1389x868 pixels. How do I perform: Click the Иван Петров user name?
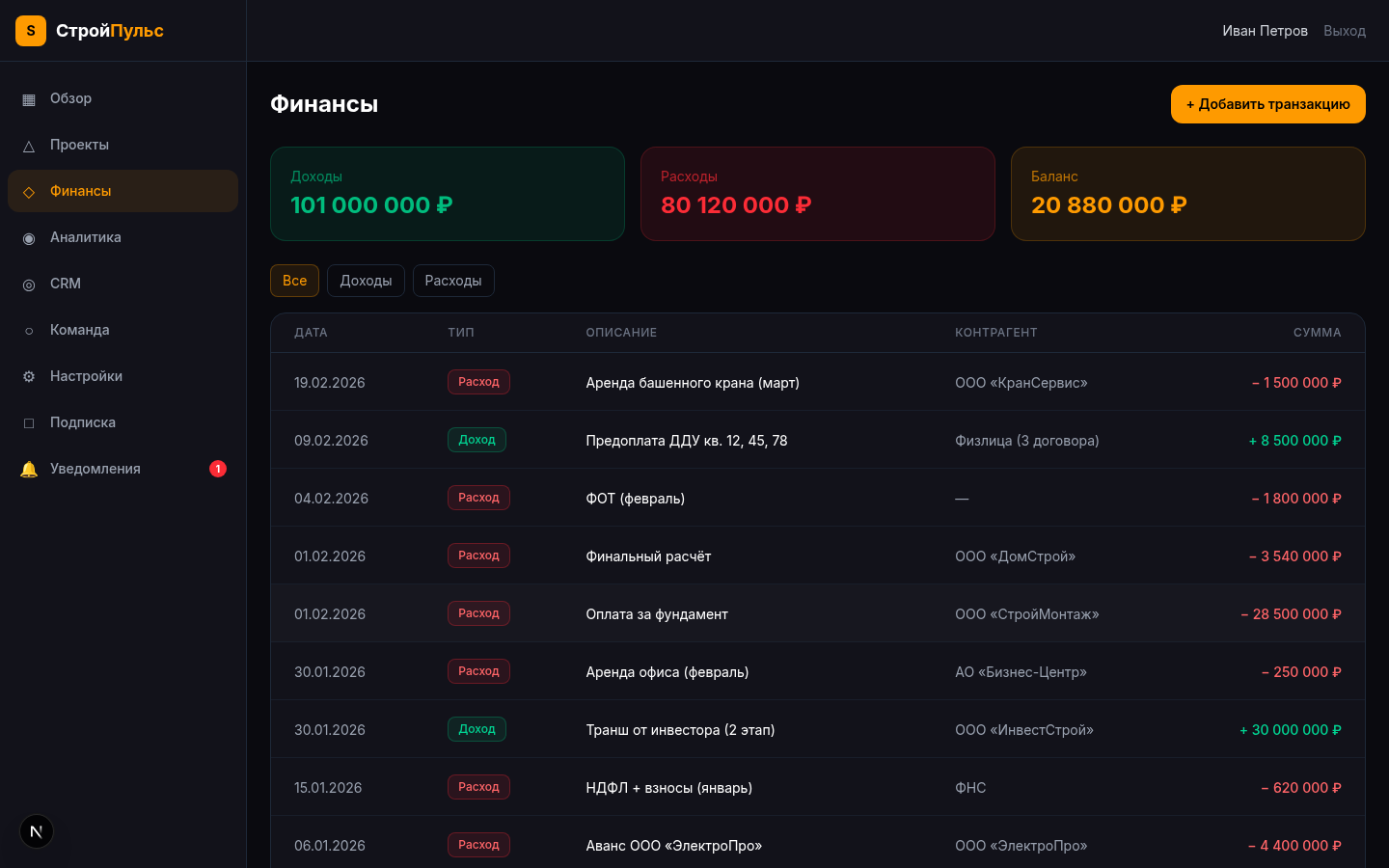click(1265, 31)
